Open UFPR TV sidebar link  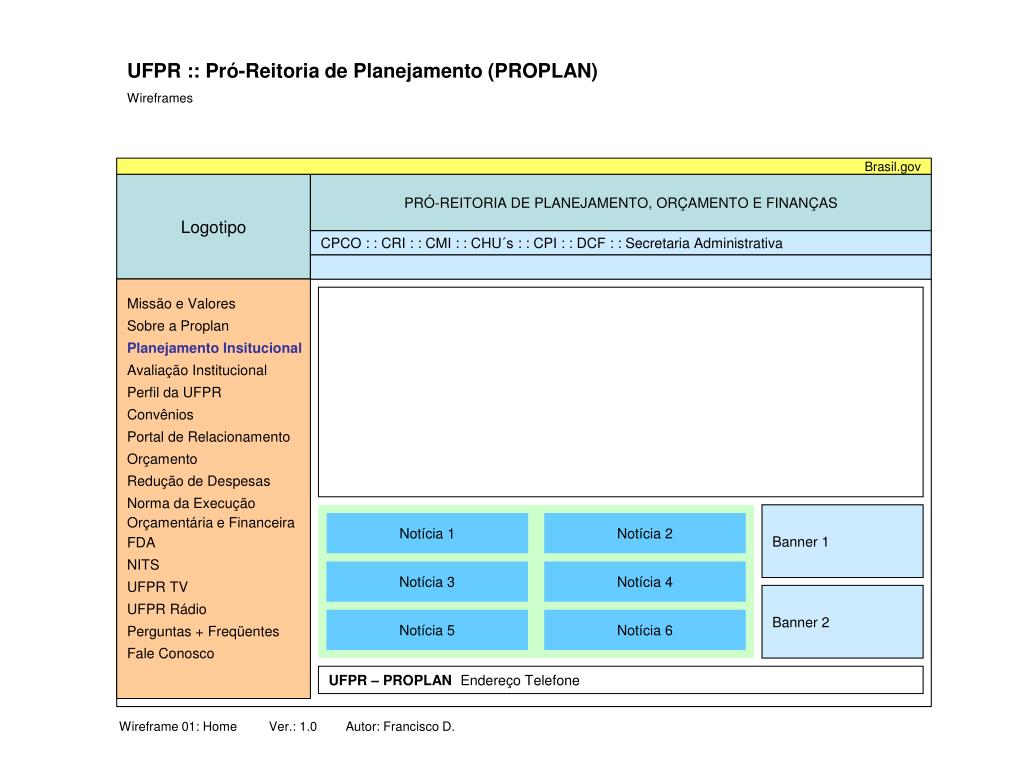click(x=157, y=587)
